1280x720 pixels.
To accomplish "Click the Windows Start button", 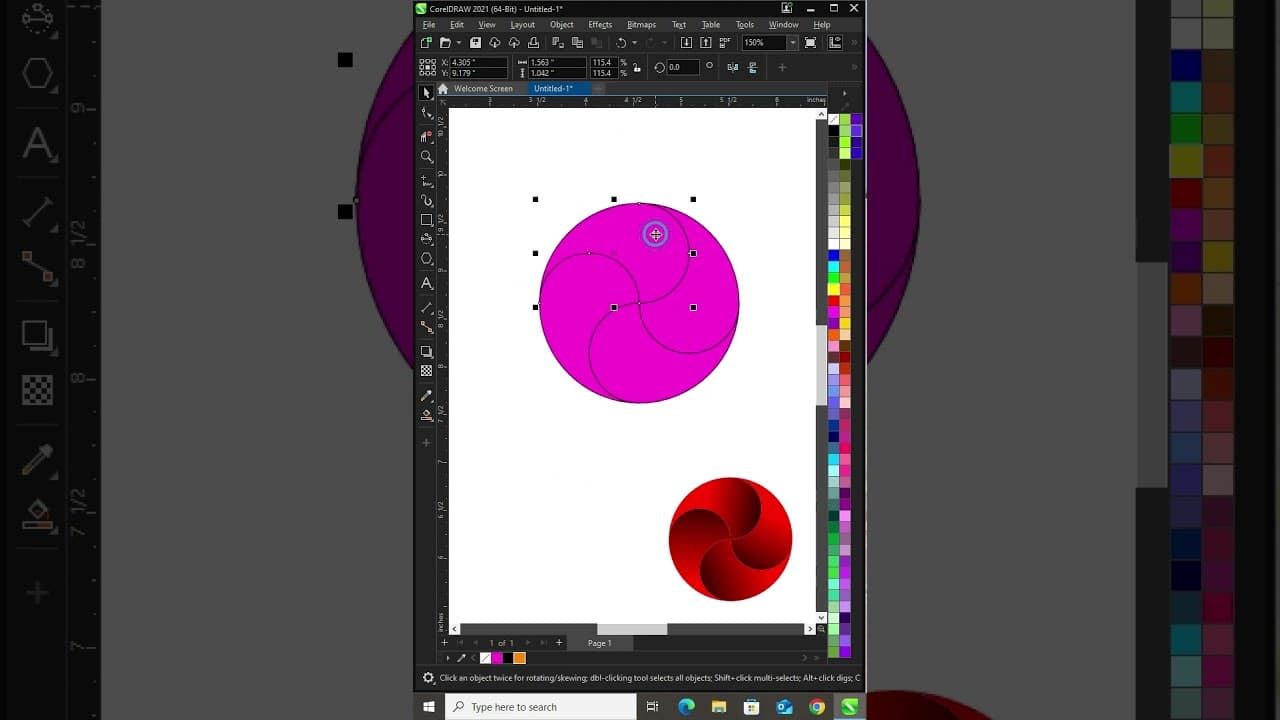I will click(429, 707).
